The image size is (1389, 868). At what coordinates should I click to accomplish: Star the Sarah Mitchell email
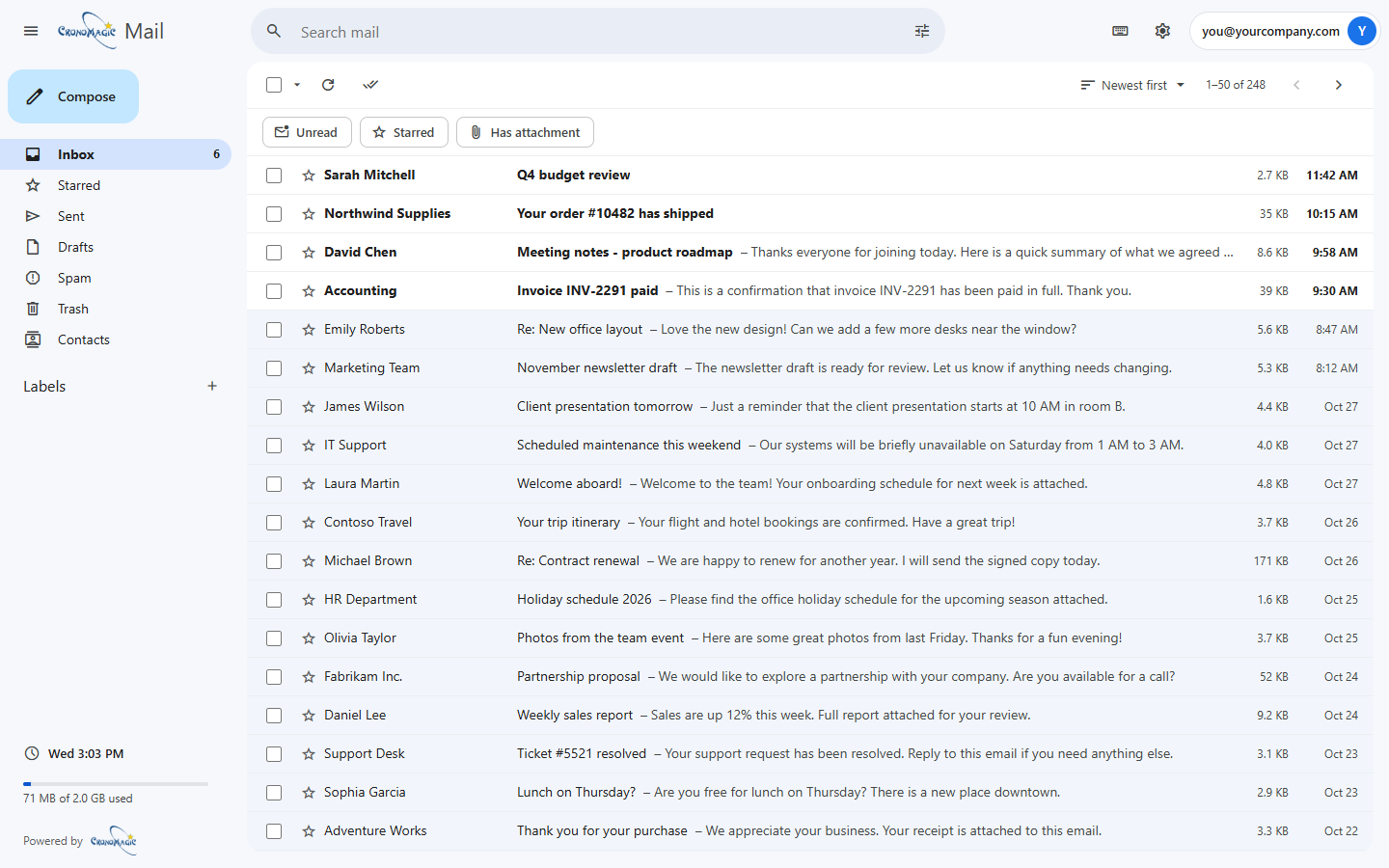pyautogui.click(x=309, y=176)
